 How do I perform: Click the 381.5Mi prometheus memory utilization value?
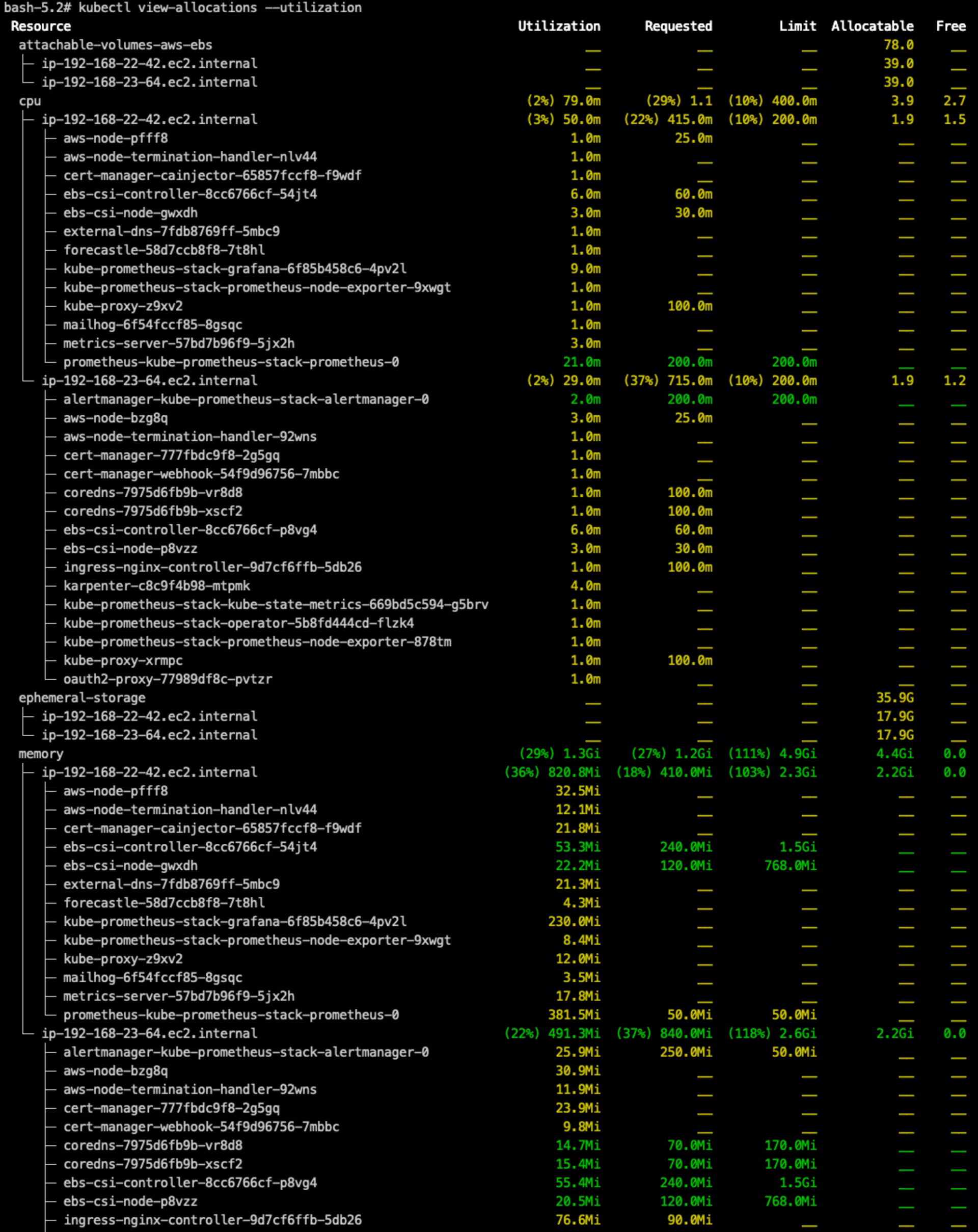(x=574, y=1015)
